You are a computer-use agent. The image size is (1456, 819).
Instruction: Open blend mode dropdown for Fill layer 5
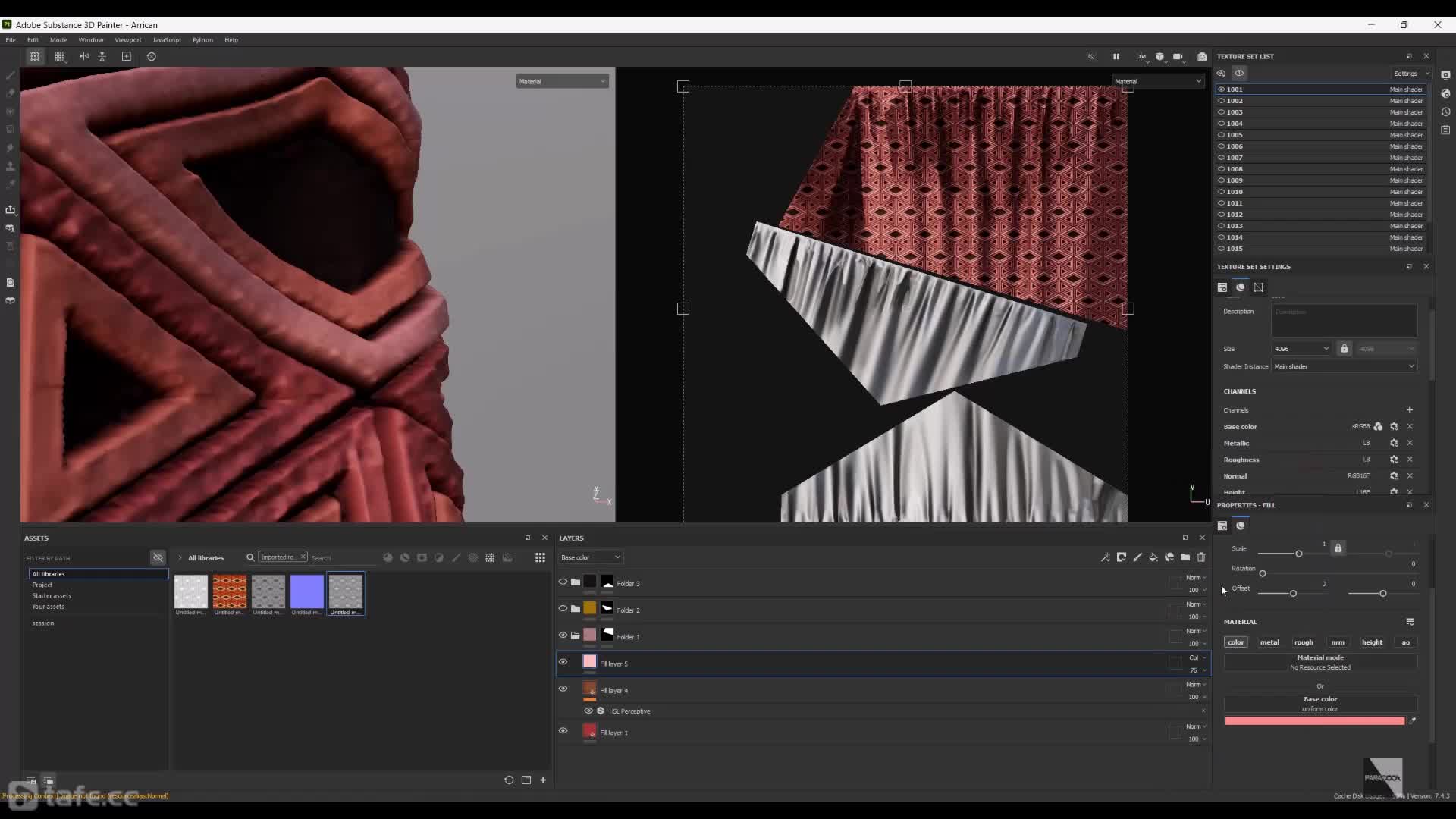(1197, 657)
